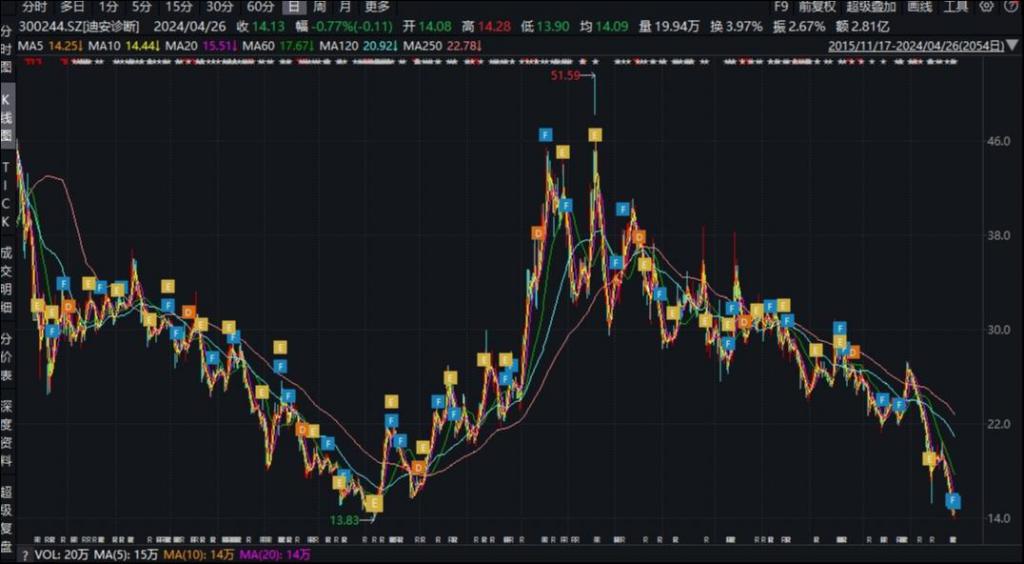The image size is (1024, 564).
Task: Open the 深度资料 sidebar section
Action: point(6,434)
